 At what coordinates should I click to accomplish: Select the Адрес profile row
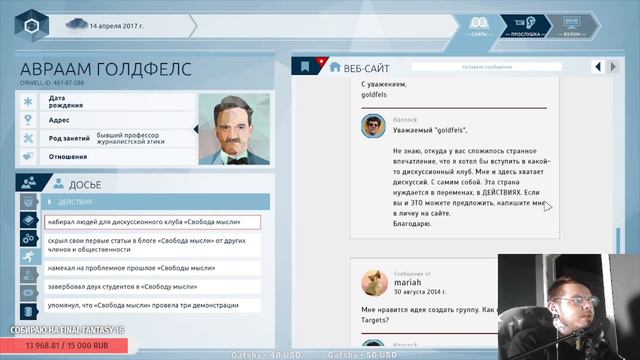click(118, 120)
